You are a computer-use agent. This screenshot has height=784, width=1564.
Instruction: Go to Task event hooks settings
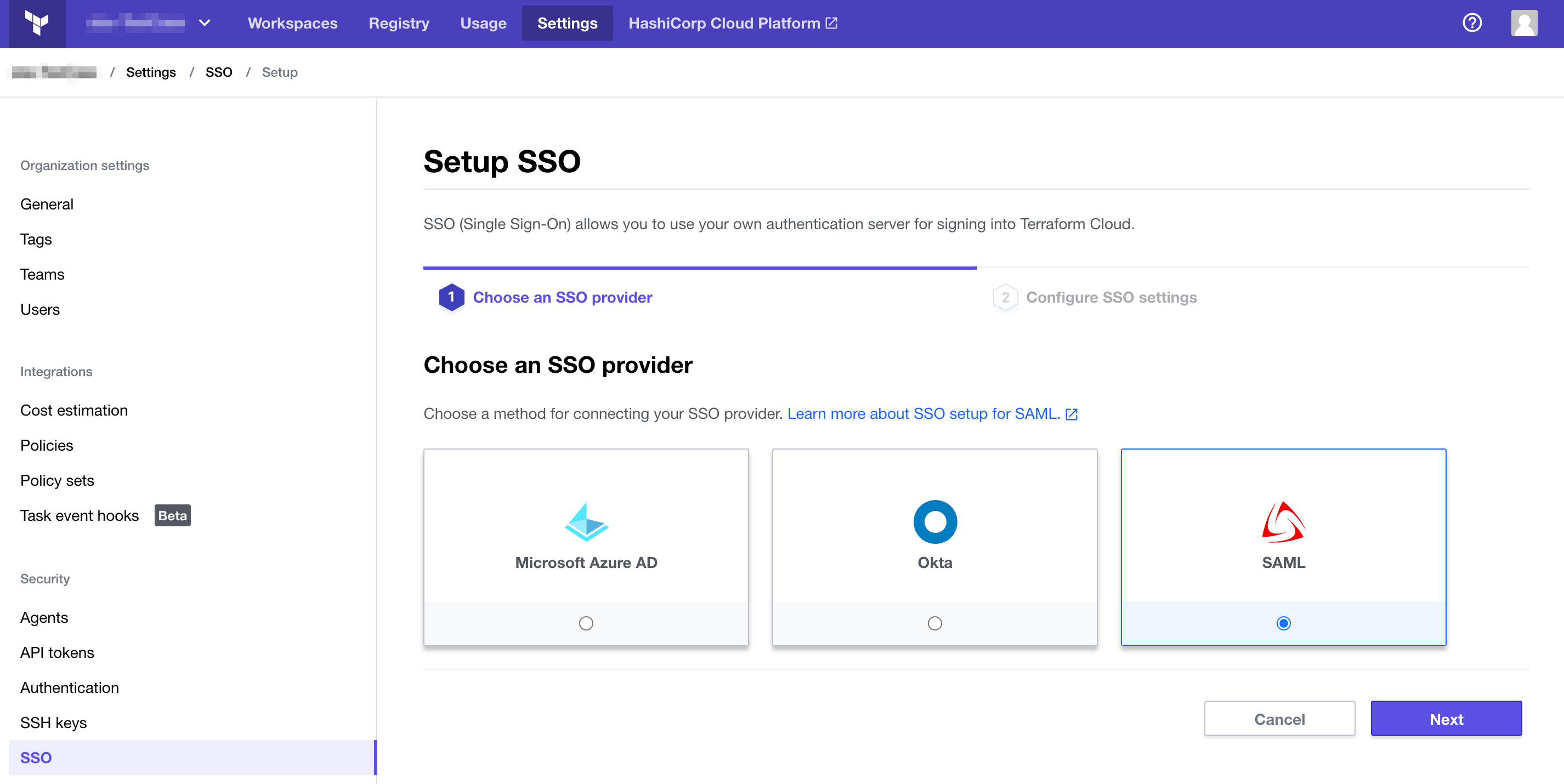pos(80,516)
